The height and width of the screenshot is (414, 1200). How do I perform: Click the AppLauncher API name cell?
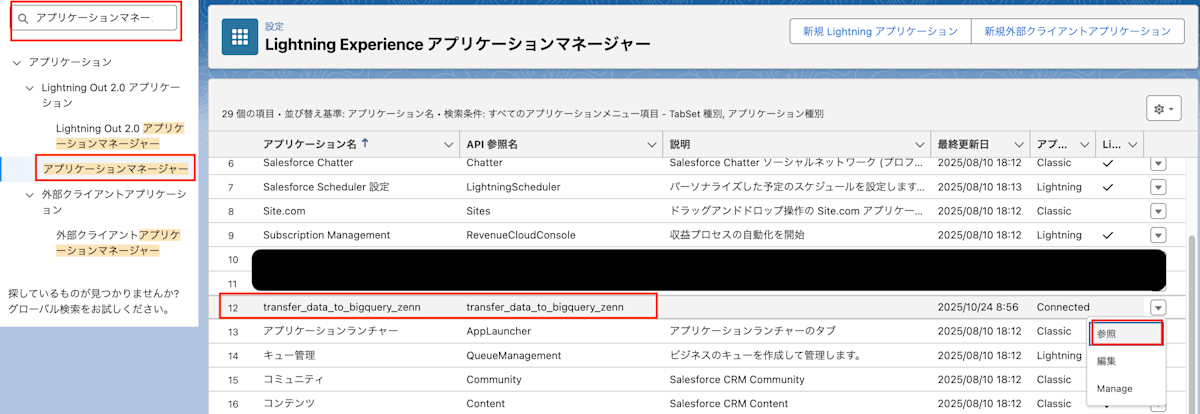click(x=499, y=331)
